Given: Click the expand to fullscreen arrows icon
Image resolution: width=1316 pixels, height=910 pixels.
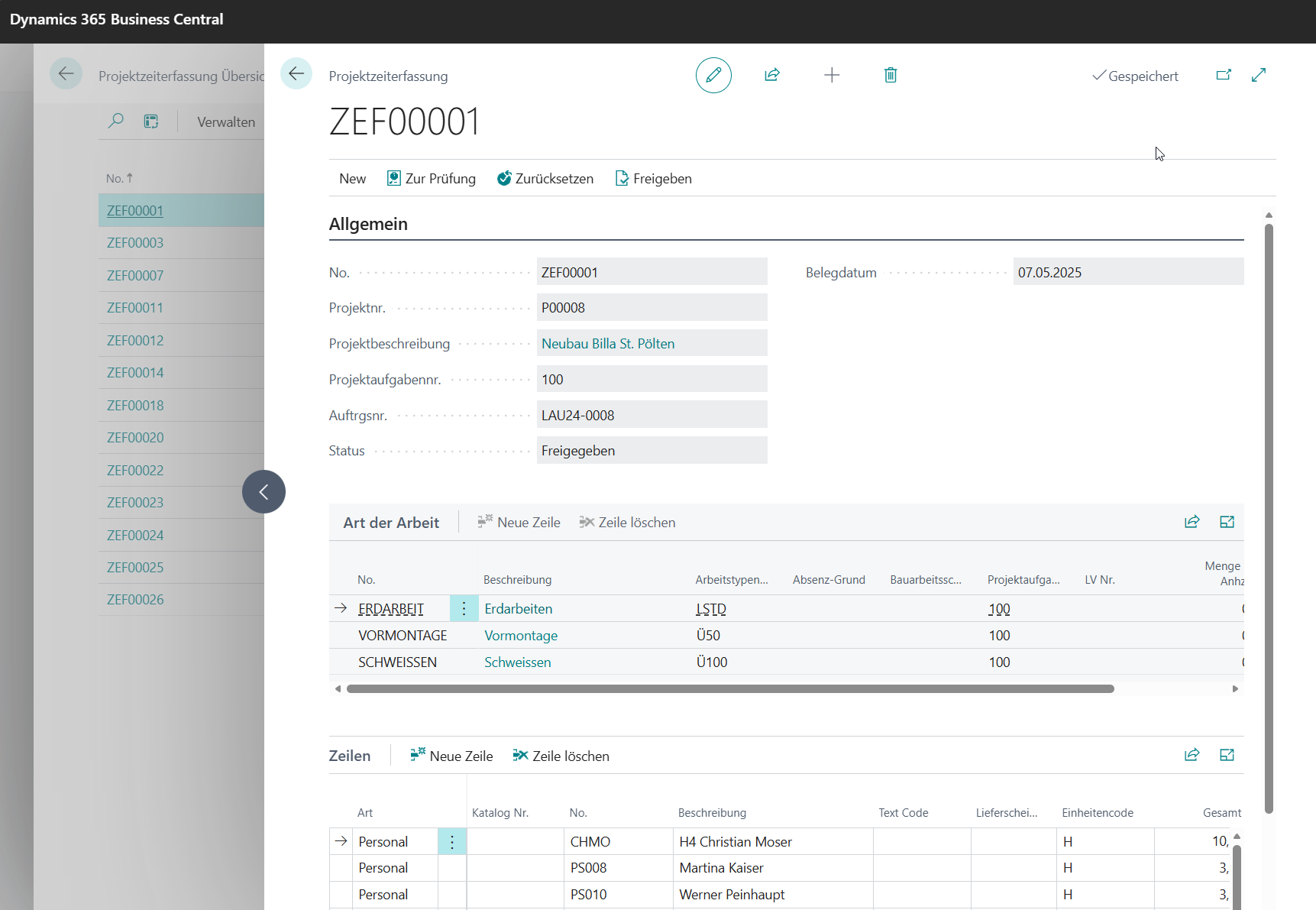Looking at the screenshot, I should 1259,75.
